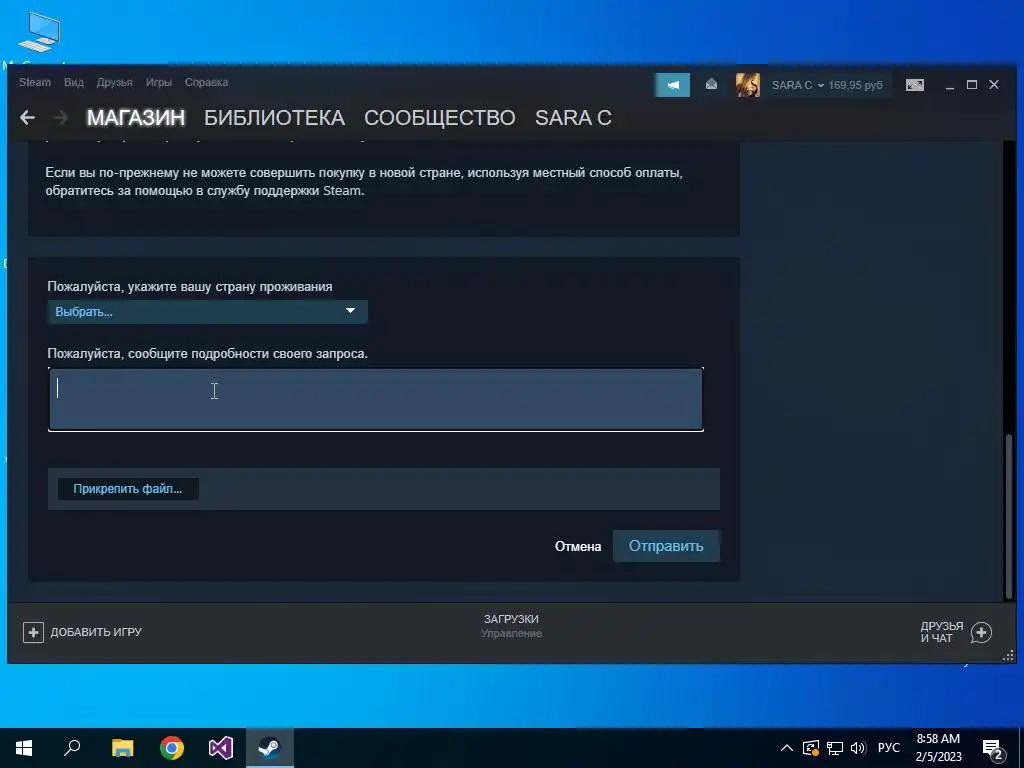Submit the request with Отправить
This screenshot has width=1024, height=768.
666,546
